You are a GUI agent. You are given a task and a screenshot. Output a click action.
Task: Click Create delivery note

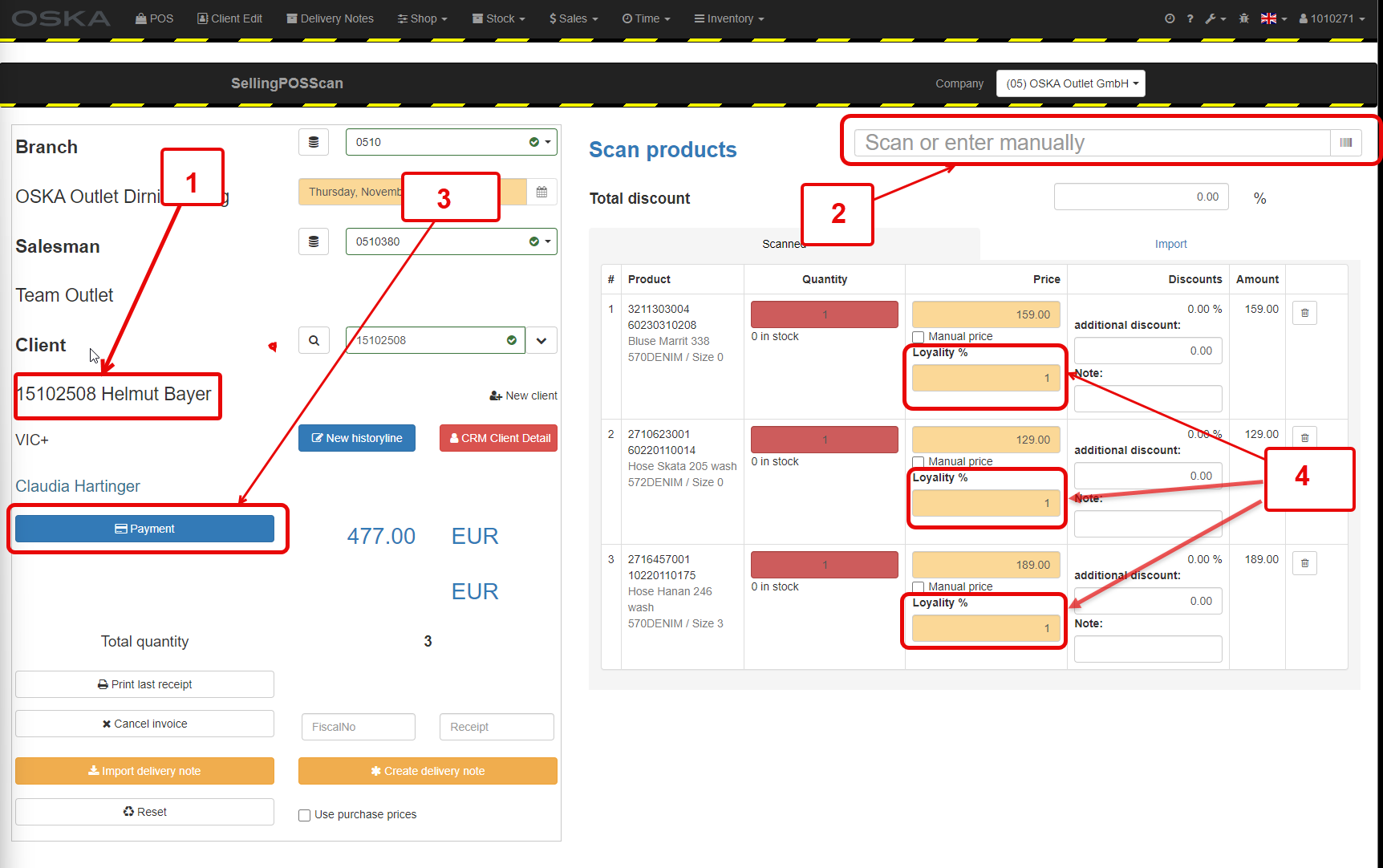(428, 771)
